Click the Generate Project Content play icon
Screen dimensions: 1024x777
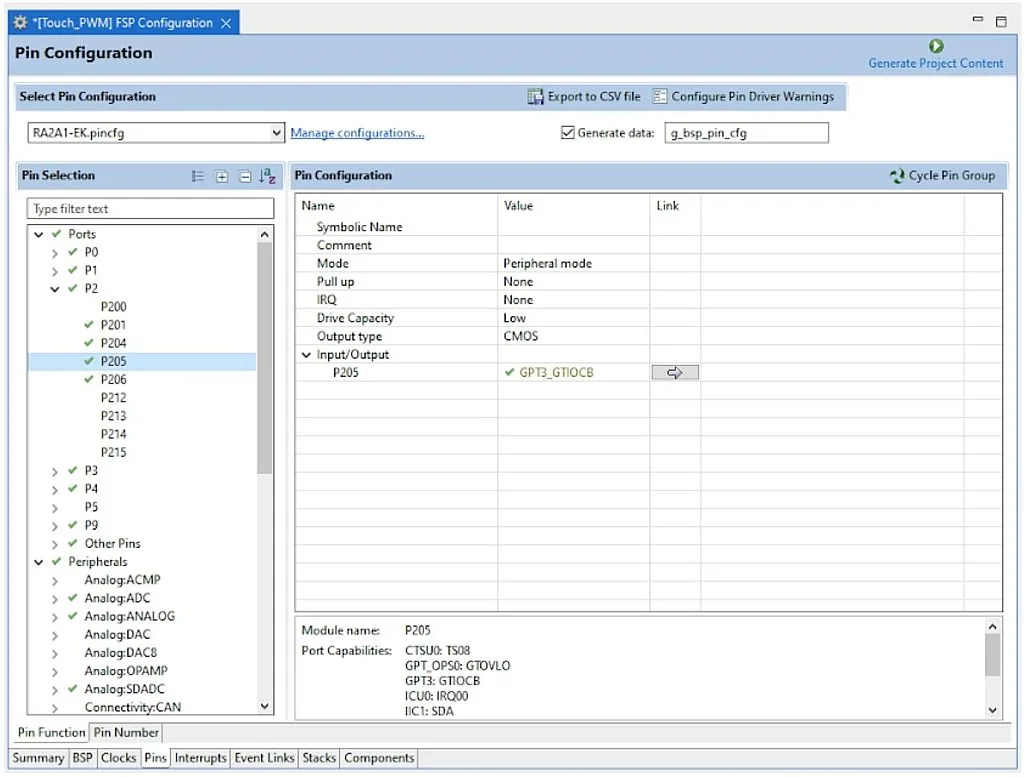(936, 46)
